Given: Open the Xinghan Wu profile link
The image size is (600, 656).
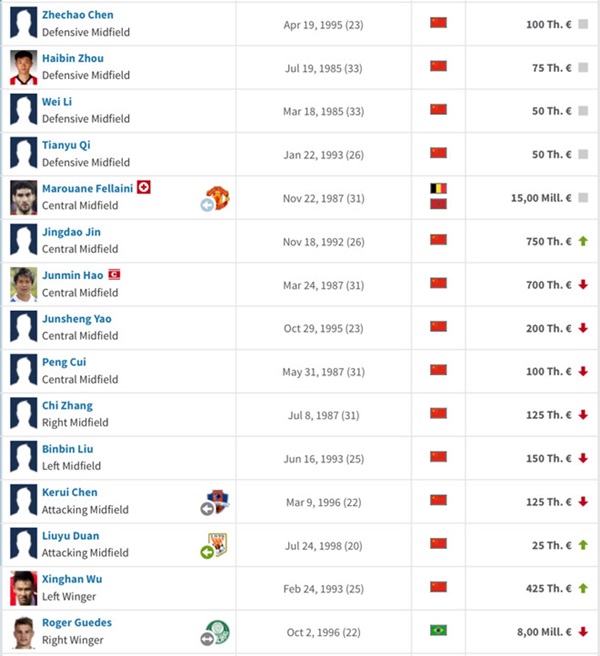Looking at the screenshot, I should click(x=71, y=579).
